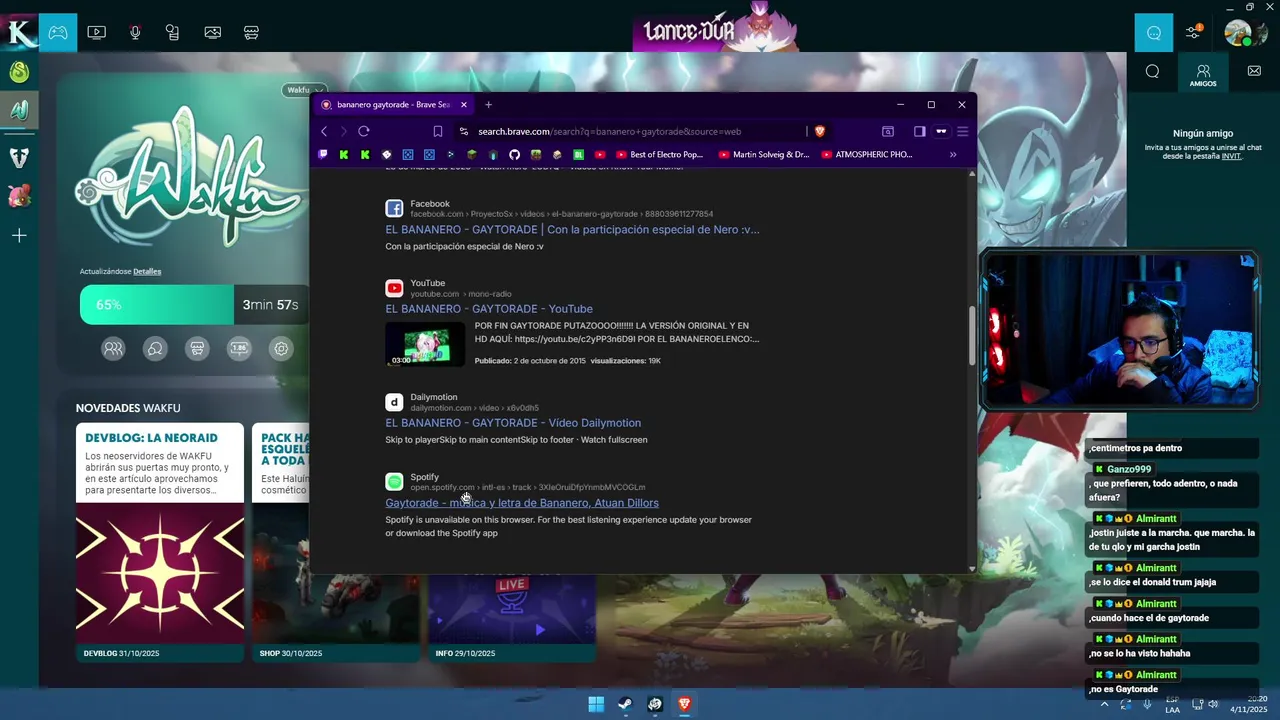This screenshot has height=720, width=1280.
Task: Open Wakfu game settings gear
Action: click(x=281, y=349)
